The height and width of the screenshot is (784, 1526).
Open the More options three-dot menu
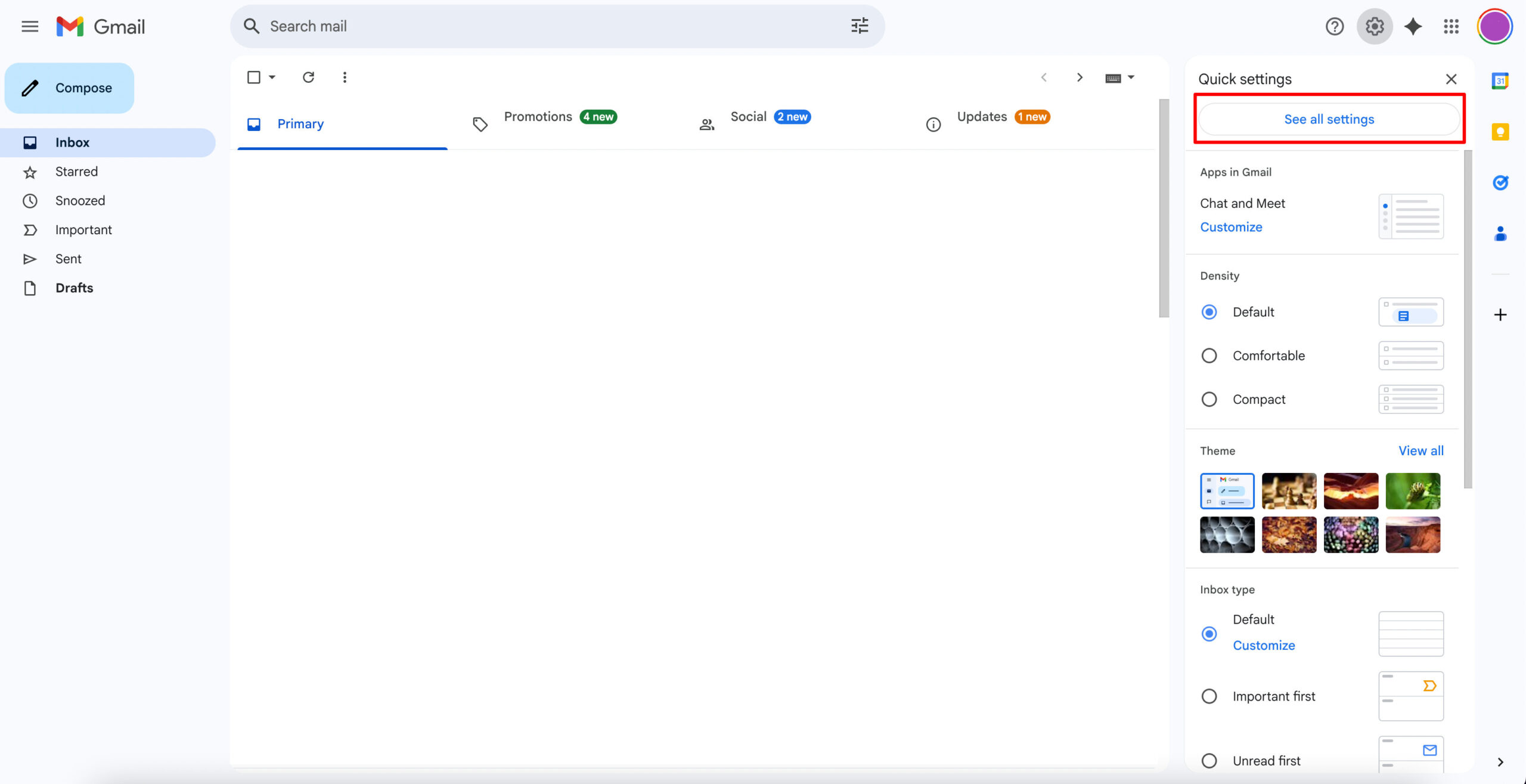pyautogui.click(x=345, y=77)
